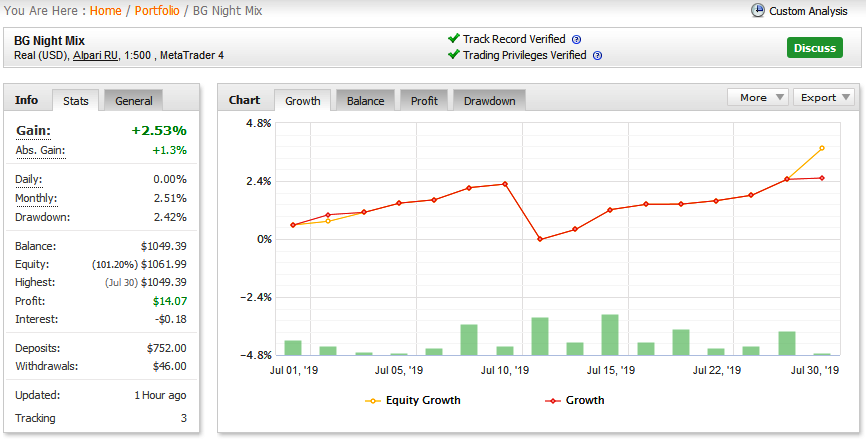Viewport: 866px width, 444px height.
Task: Click the Gain label in Stats
Action: click(x=33, y=131)
